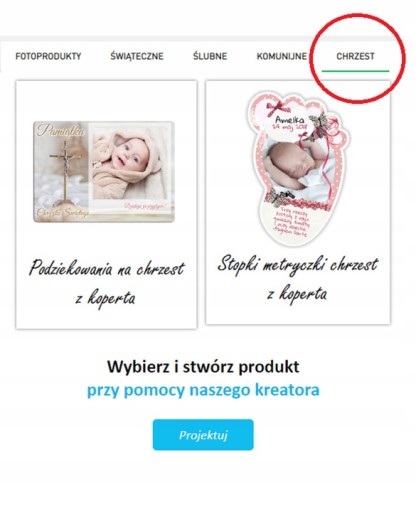Click the pink bow on the foot card
Image resolution: width=416 pixels, height=512 pixels.
[276, 108]
